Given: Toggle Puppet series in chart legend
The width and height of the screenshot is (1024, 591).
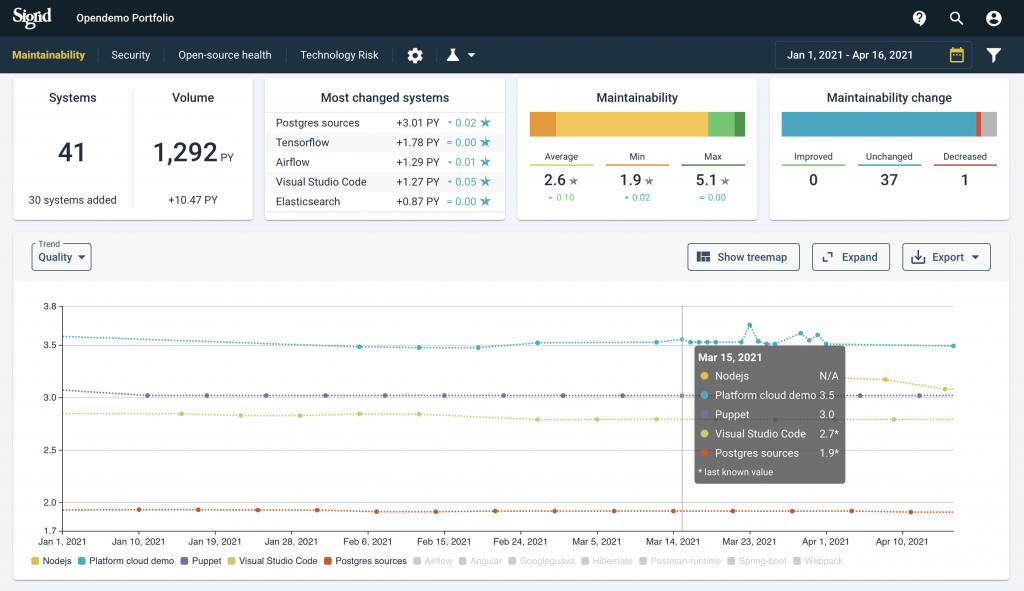Looking at the screenshot, I should pyautogui.click(x=201, y=561).
